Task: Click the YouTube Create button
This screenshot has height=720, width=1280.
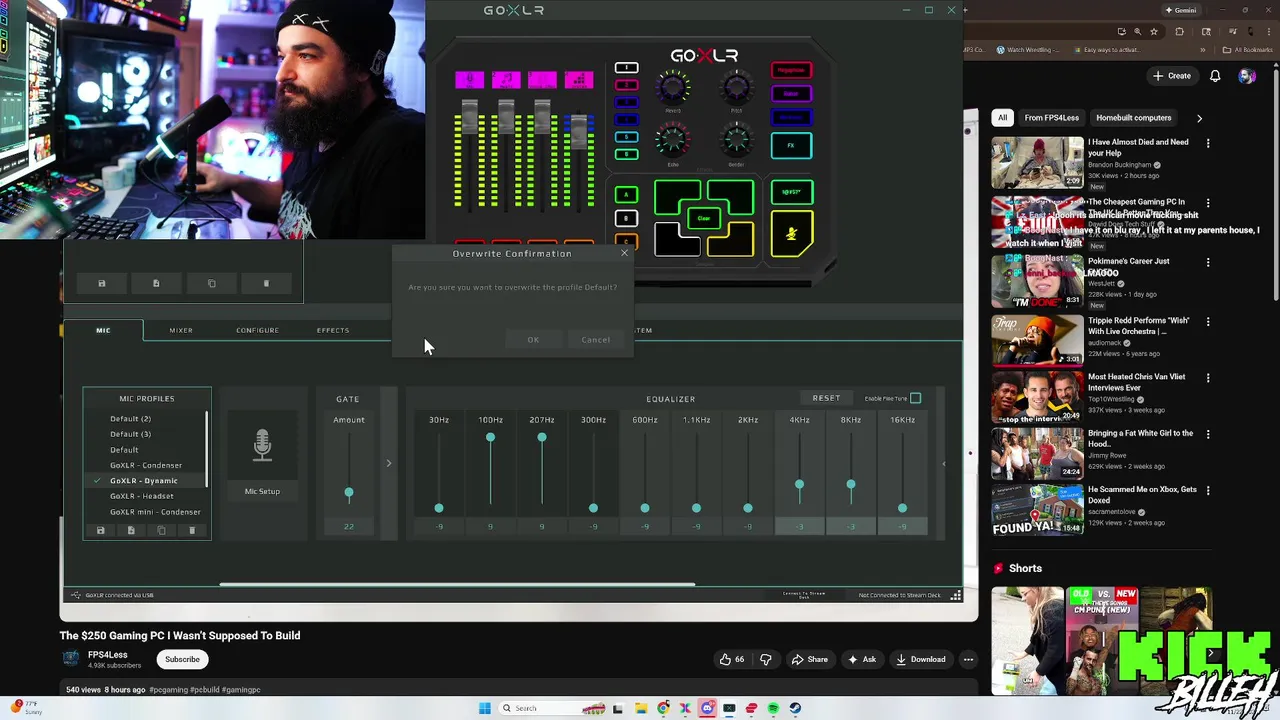Action: point(1171,76)
